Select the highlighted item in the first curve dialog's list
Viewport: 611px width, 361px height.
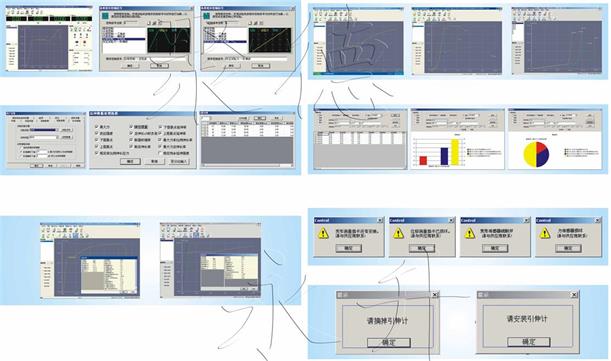[x=124, y=39]
